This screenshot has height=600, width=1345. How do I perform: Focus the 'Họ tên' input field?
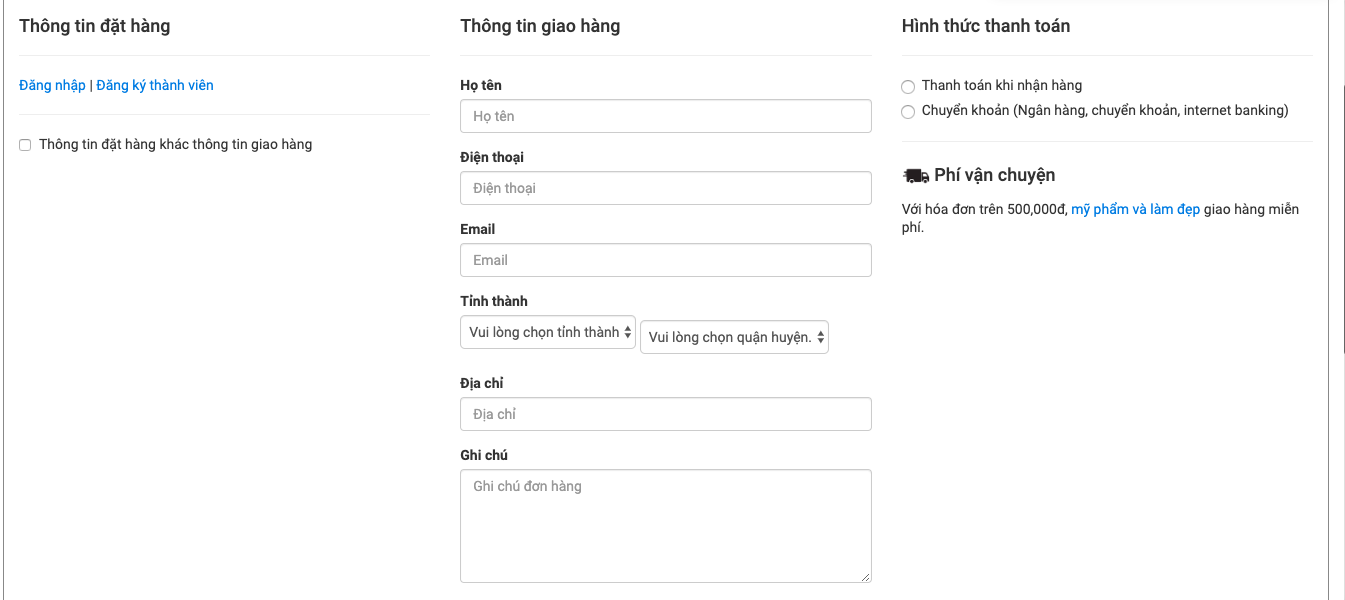(666, 116)
